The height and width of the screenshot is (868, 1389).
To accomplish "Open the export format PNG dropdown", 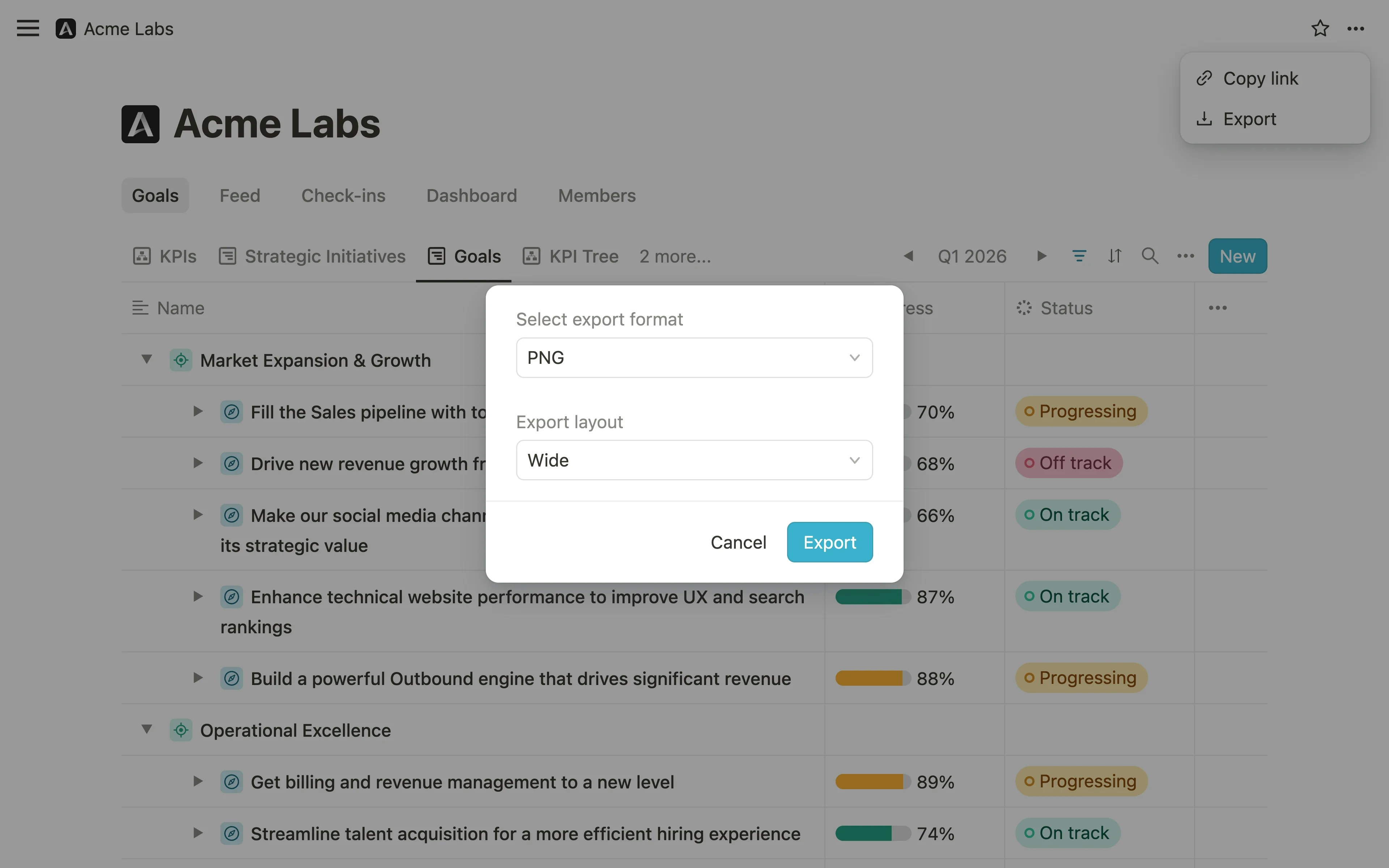I will click(694, 358).
